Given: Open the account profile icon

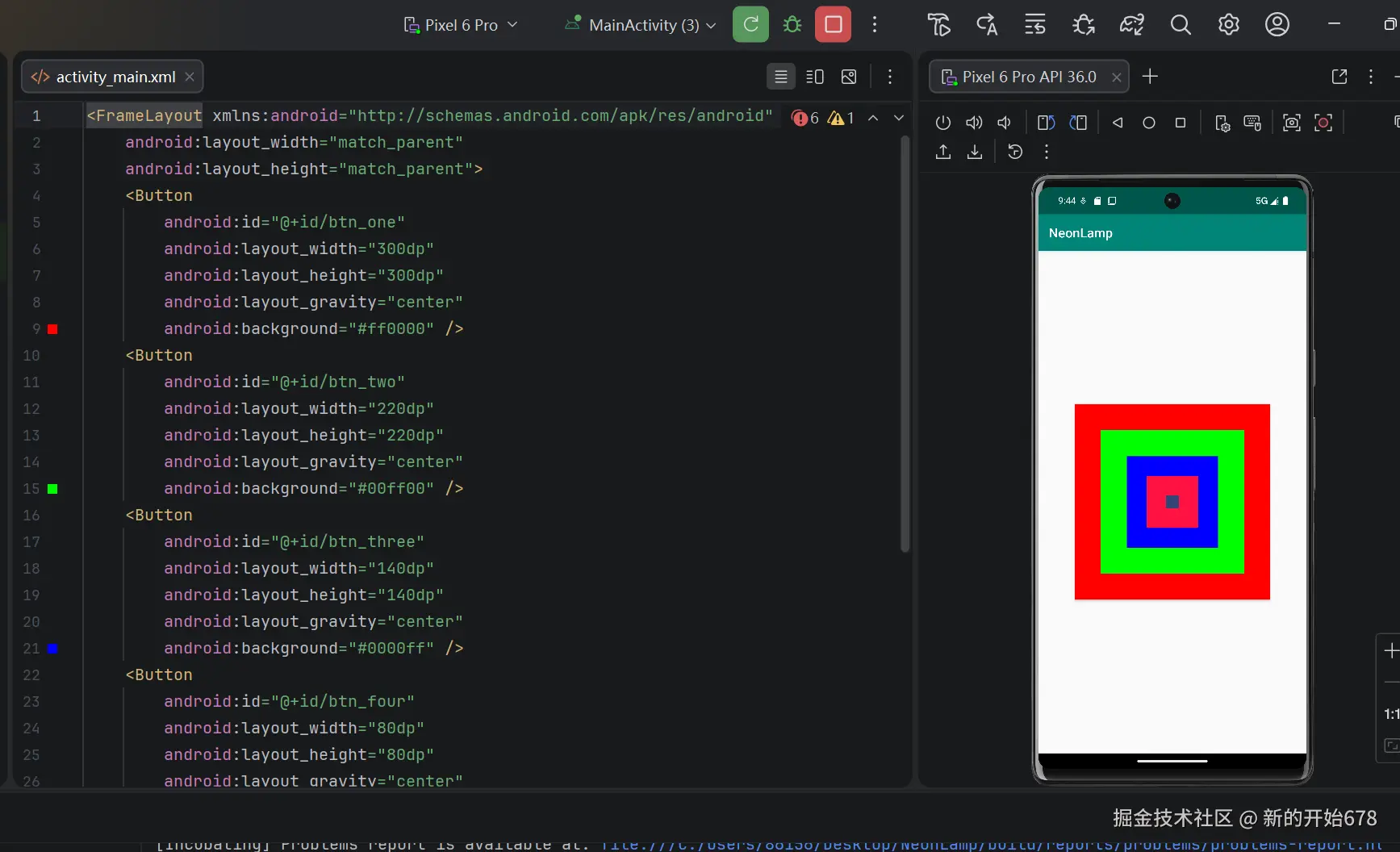Looking at the screenshot, I should point(1277,25).
